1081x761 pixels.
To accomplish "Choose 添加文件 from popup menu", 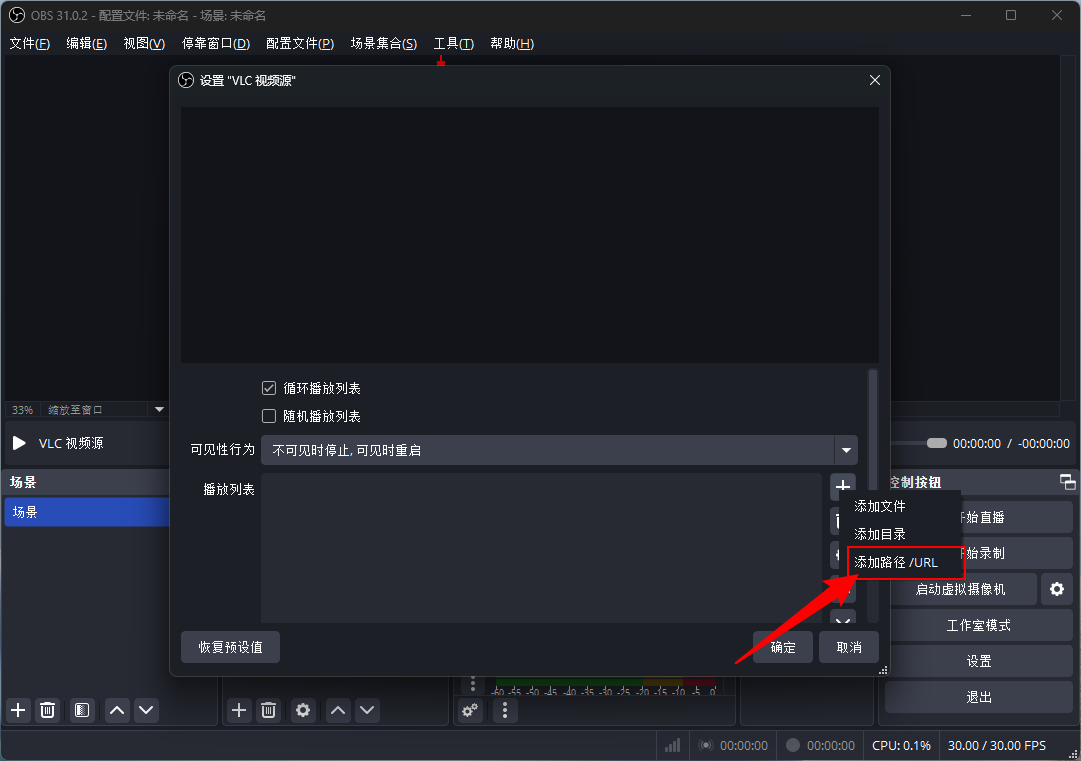I will coord(880,507).
